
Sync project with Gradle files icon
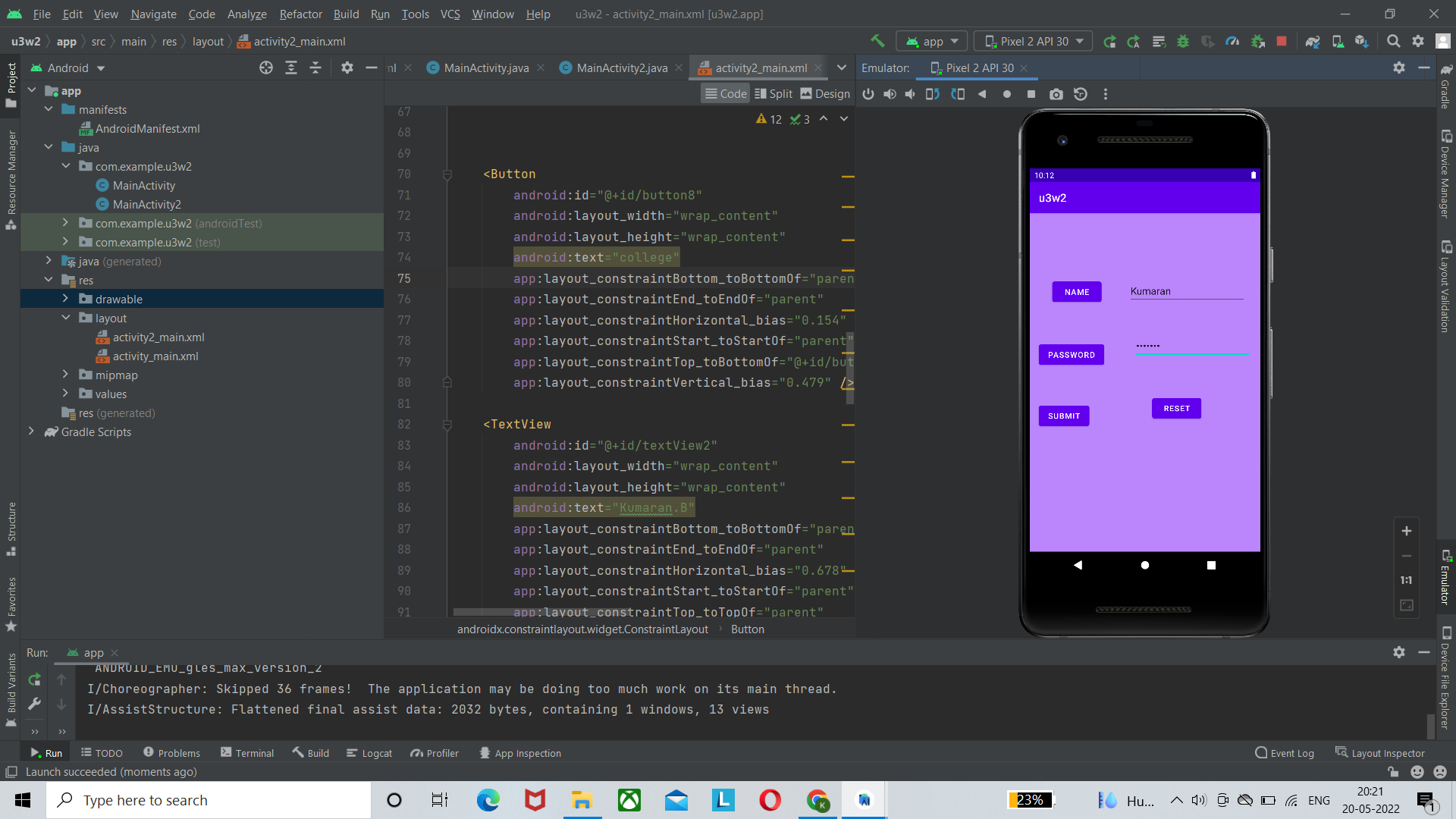[x=1313, y=41]
